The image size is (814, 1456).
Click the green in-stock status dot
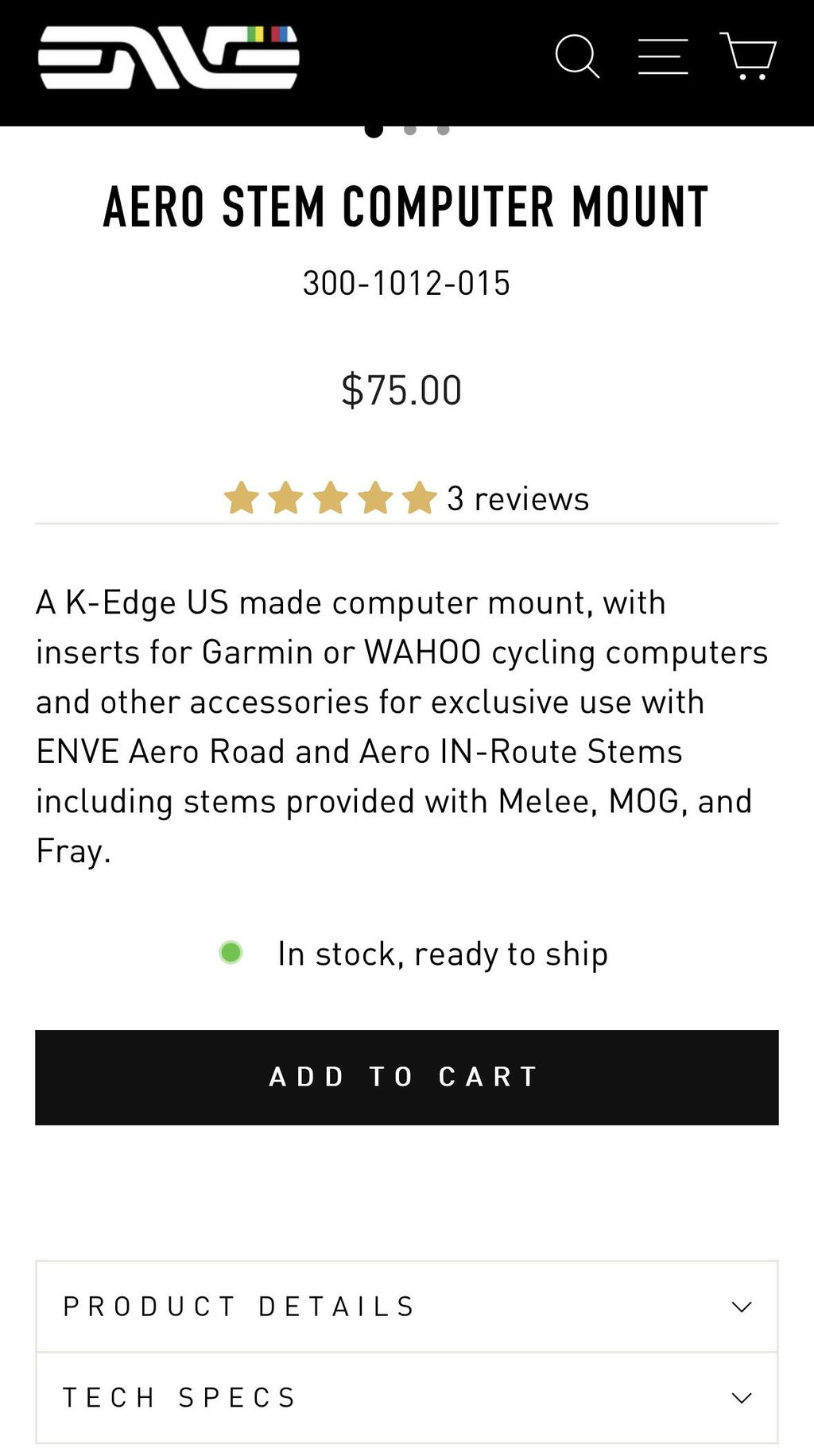[231, 952]
